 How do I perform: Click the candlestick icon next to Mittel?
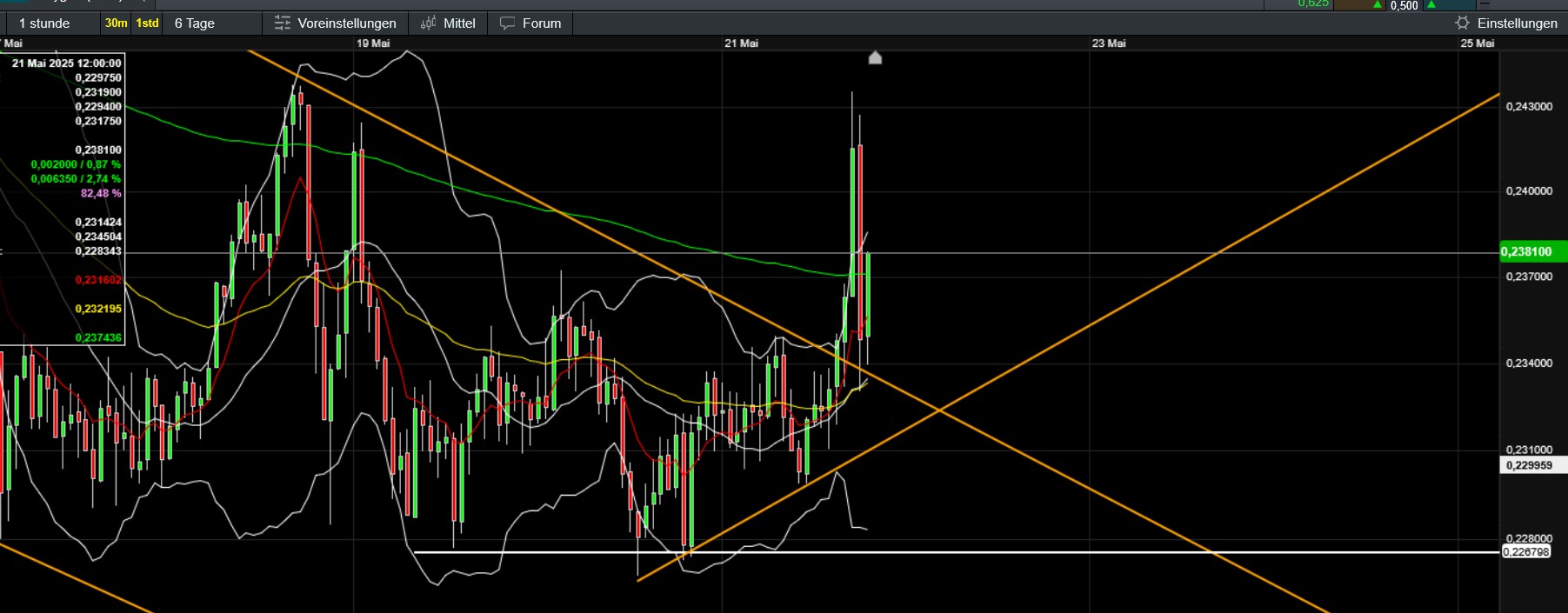tap(429, 23)
